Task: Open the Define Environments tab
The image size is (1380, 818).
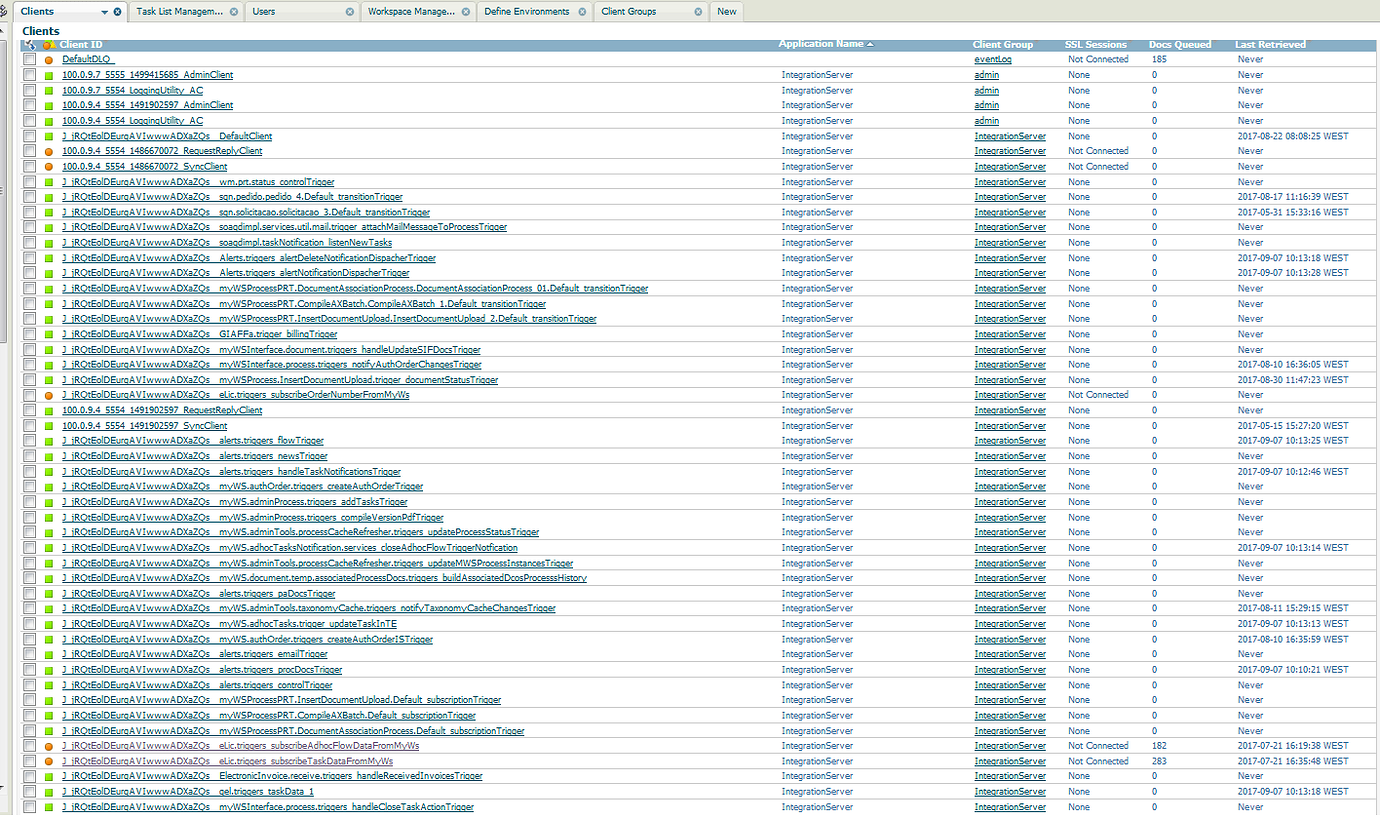Action: (526, 12)
